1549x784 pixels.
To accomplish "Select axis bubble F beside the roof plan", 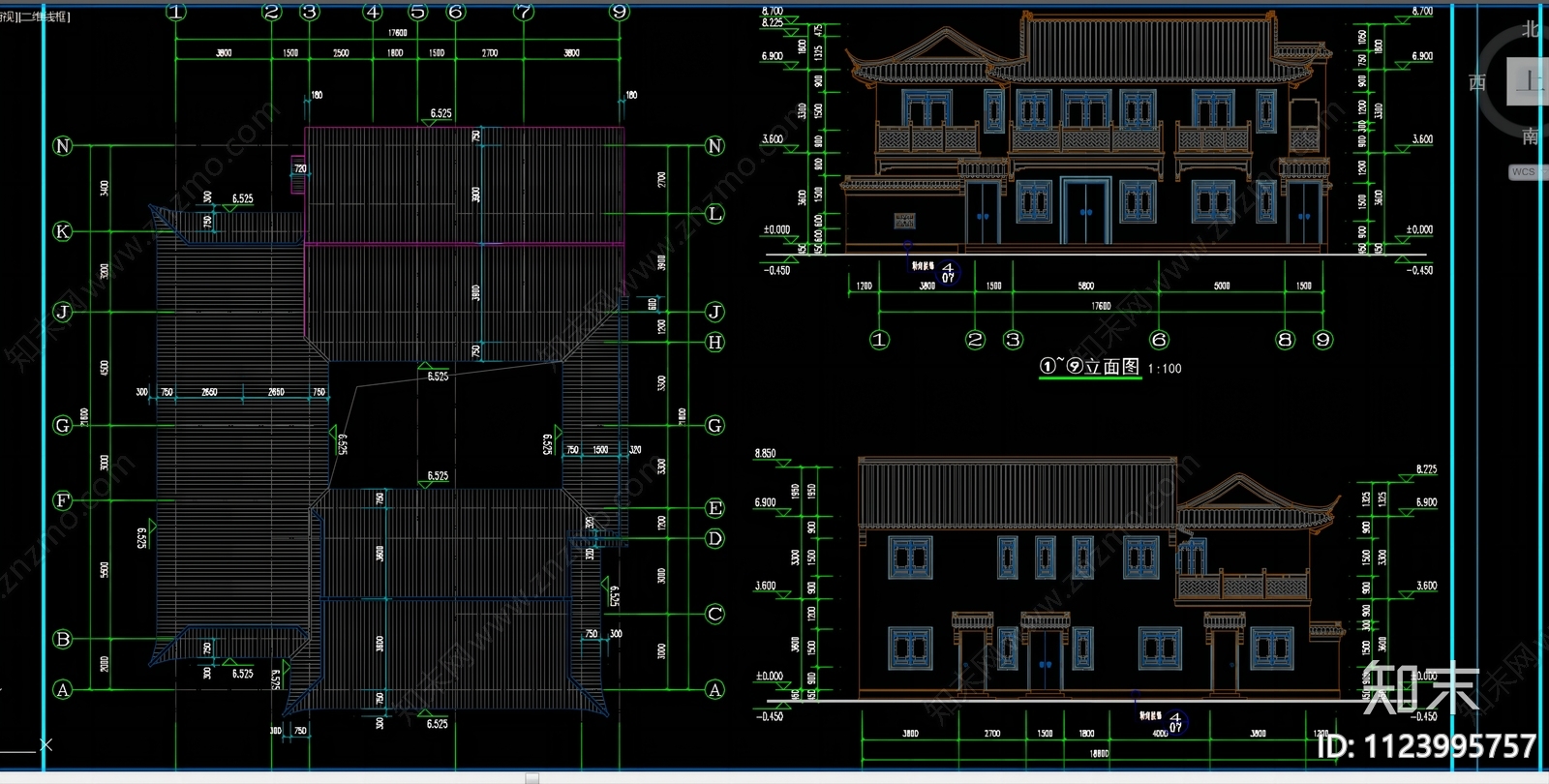I will [62, 500].
